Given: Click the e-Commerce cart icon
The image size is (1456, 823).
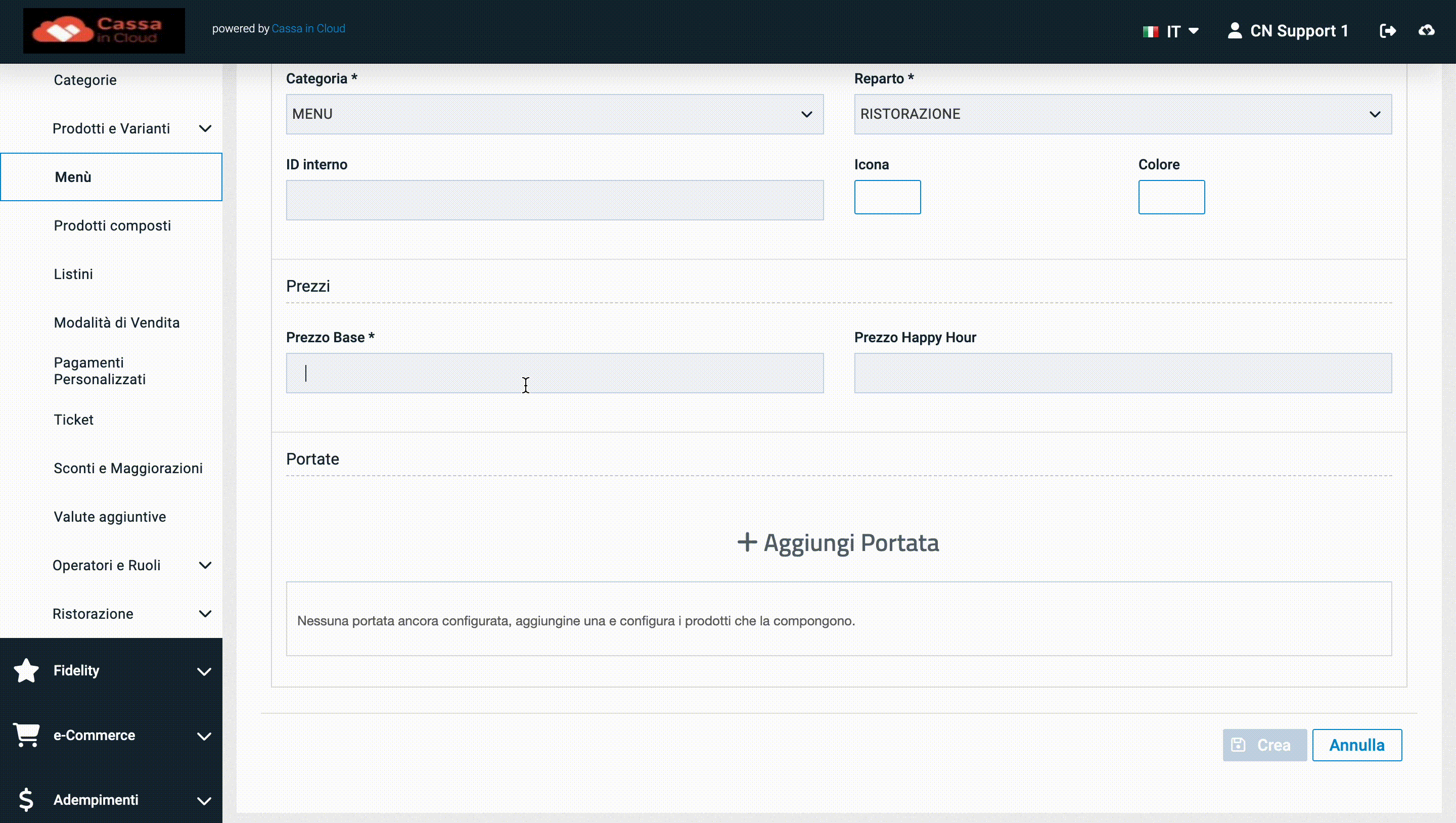Looking at the screenshot, I should (x=26, y=735).
